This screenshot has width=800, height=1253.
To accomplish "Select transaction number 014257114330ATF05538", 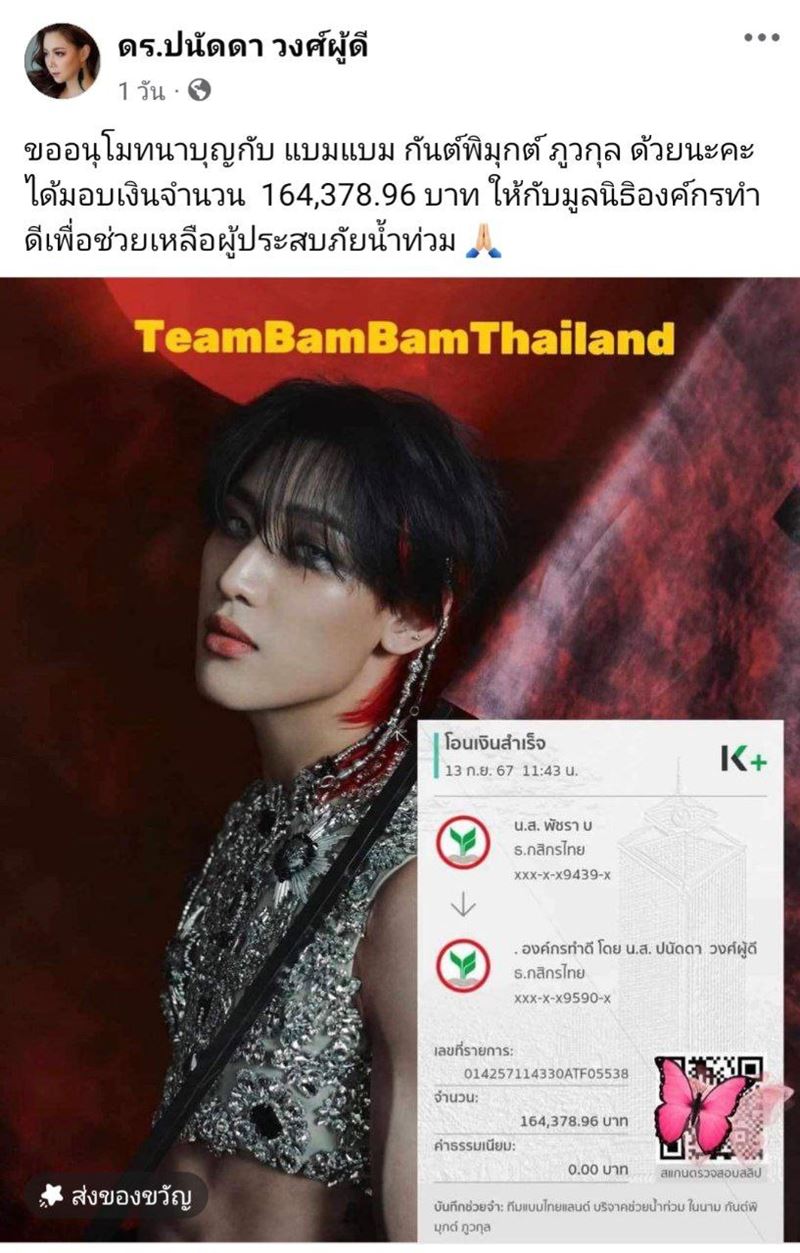I will 548,1073.
